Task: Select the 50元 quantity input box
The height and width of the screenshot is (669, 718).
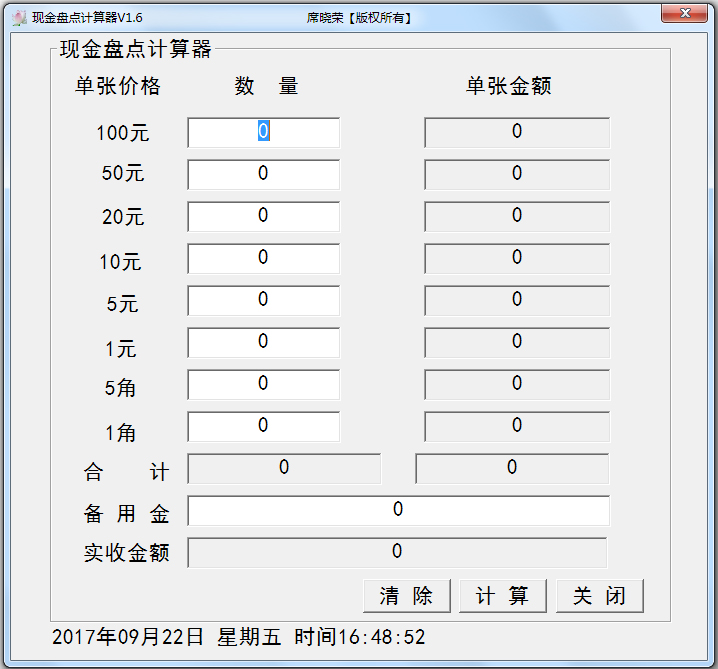Action: (263, 174)
